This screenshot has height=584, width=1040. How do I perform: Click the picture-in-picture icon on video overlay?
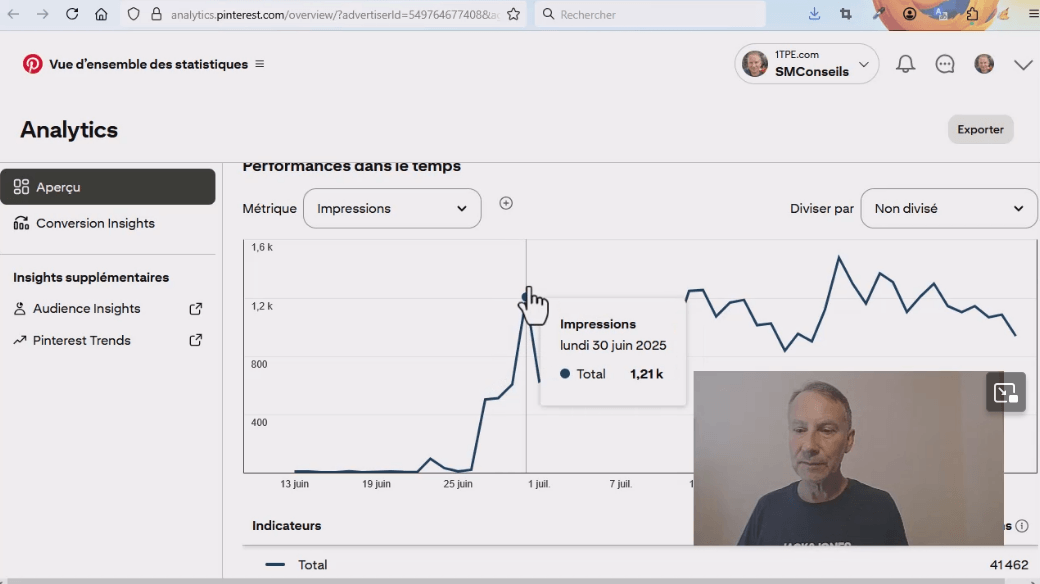(1006, 393)
